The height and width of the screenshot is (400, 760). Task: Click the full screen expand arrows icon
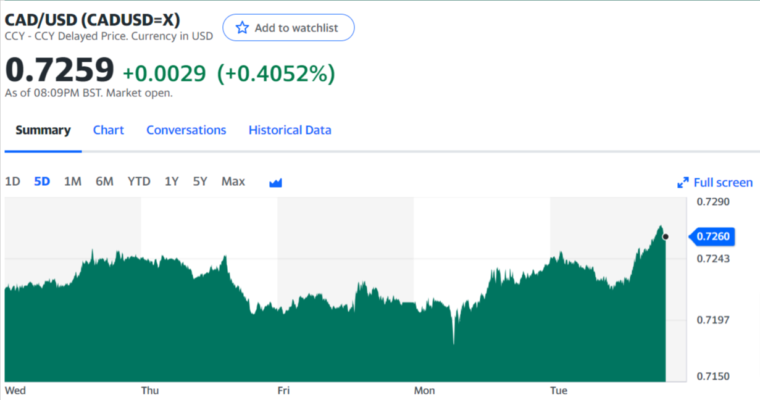coord(682,183)
